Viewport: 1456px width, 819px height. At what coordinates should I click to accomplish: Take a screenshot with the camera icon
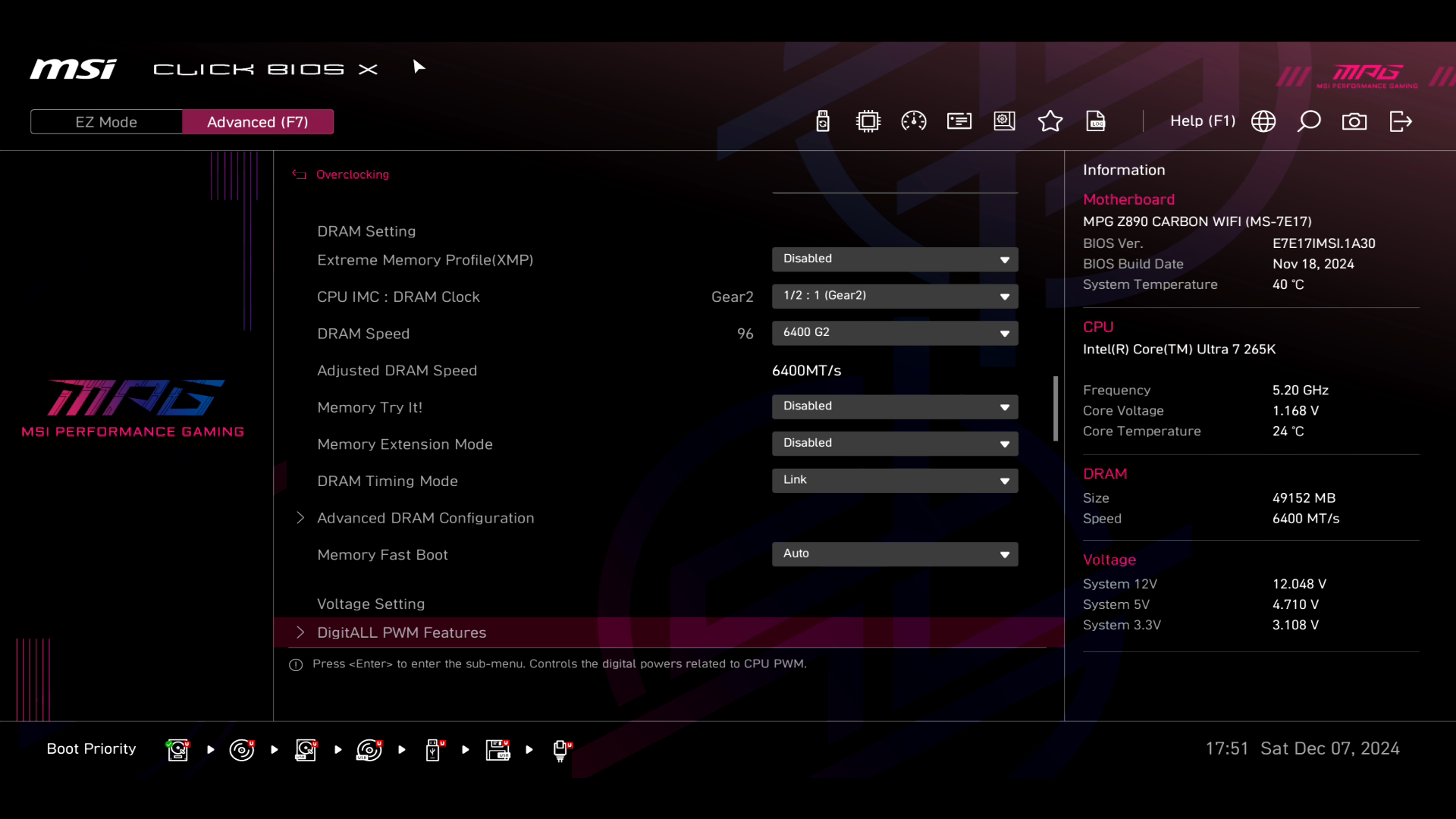pos(1354,121)
